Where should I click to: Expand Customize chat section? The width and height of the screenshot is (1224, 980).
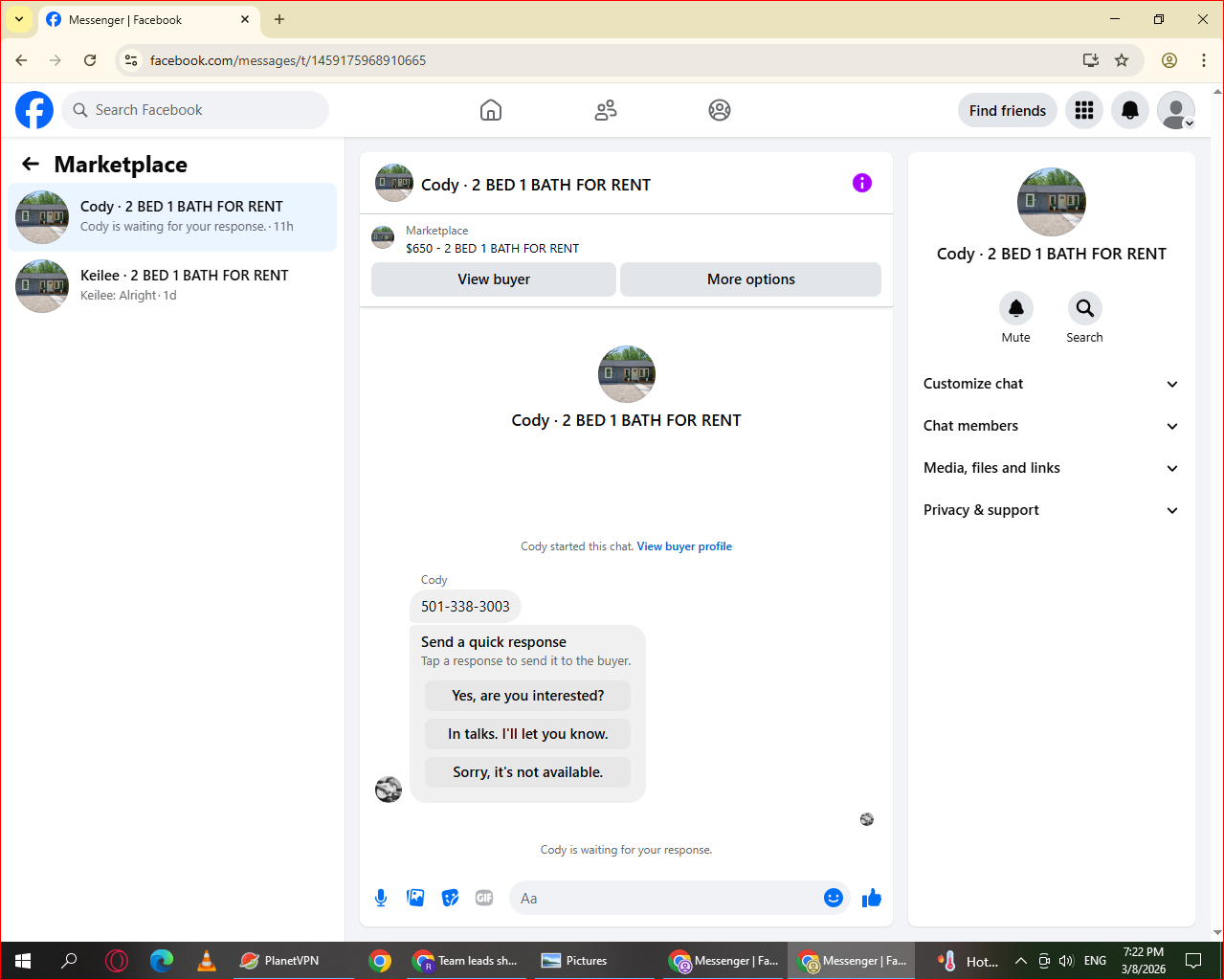[1052, 384]
